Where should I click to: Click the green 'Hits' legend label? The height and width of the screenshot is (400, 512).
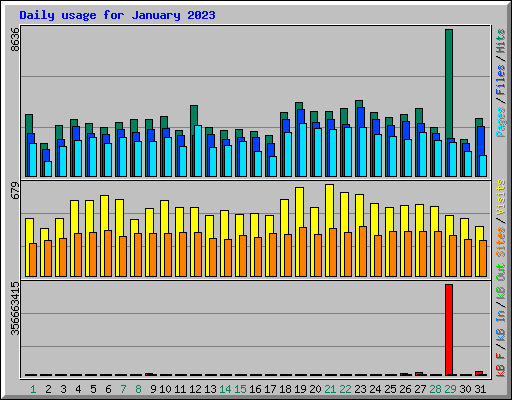501,41
